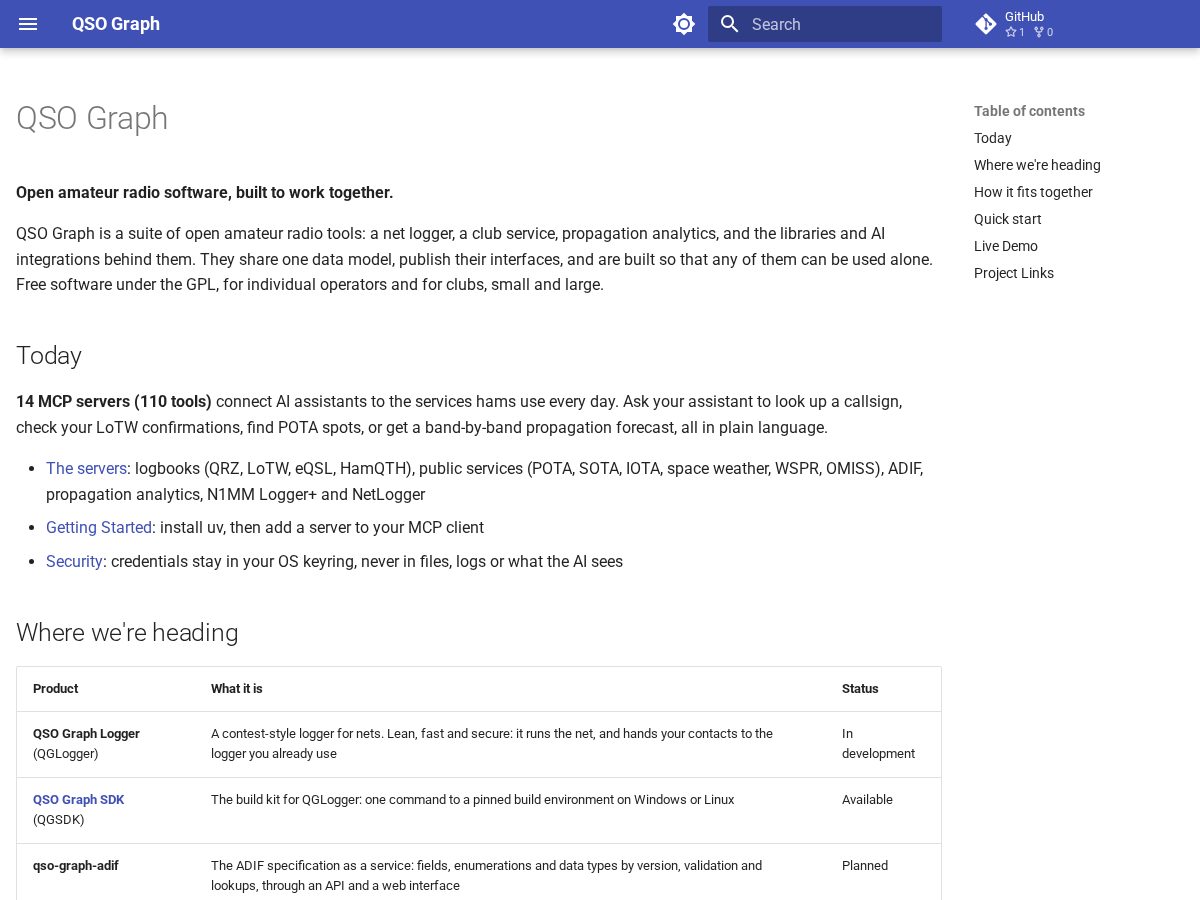Image resolution: width=1200 pixels, height=900 pixels.
Task: Click the Open amateur radio software tagline
Action: 205,192
